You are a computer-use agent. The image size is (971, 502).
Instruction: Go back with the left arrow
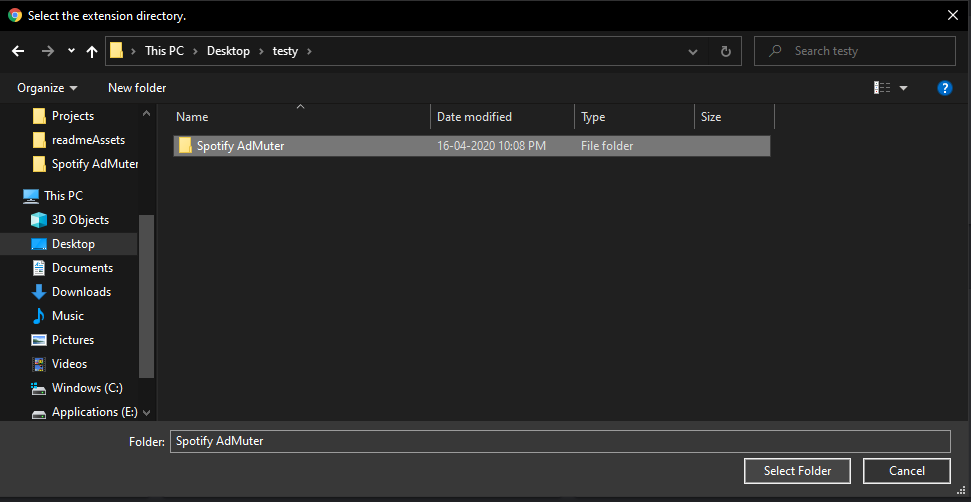[18, 51]
